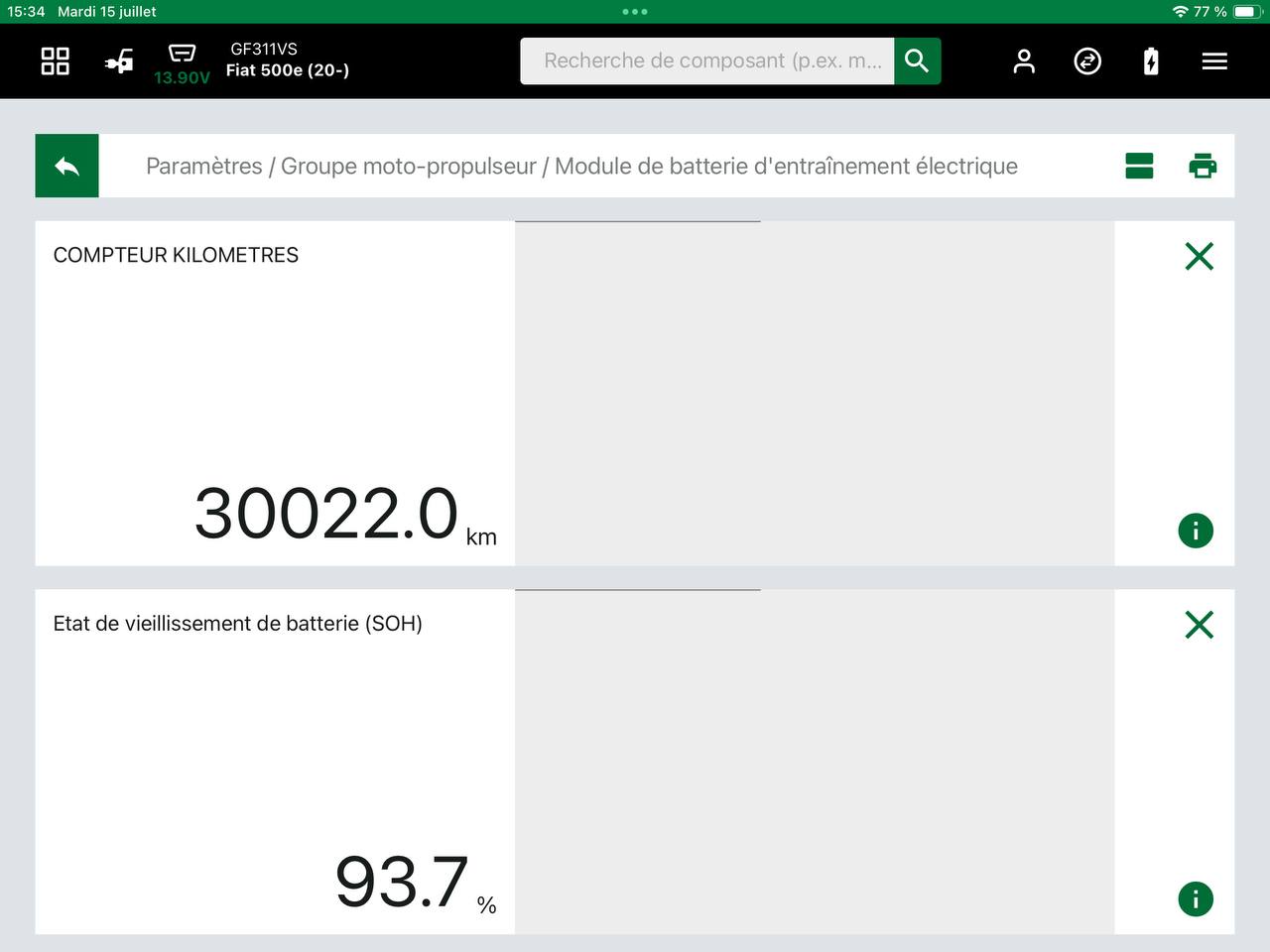Viewport: 1270px width, 952px height.
Task: Click Module de batterie d'entraînement électrique breadcrumb
Action: [x=786, y=166]
